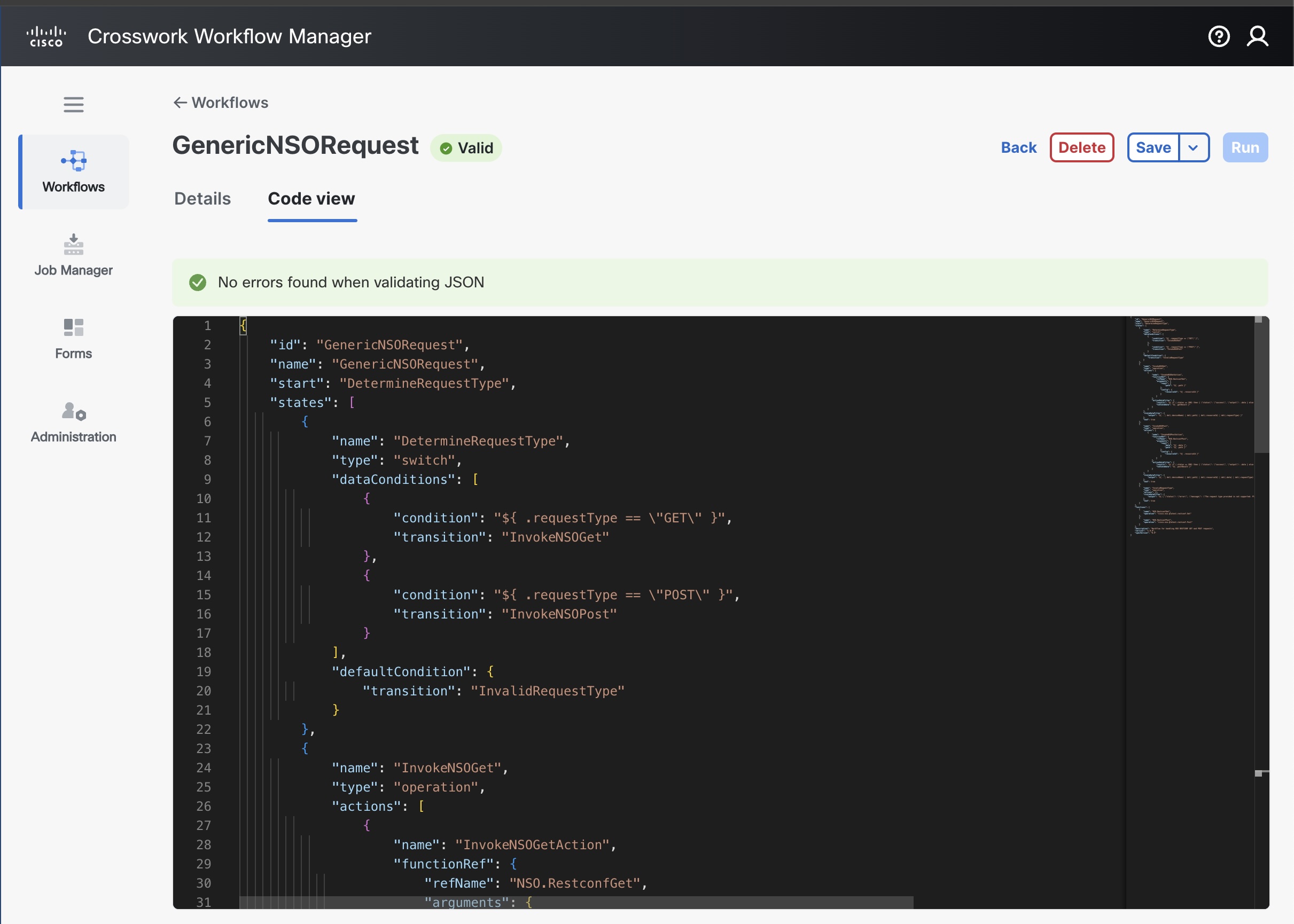Viewport: 1294px width, 924px height.
Task: Open the help question mark icon
Action: pos(1218,36)
